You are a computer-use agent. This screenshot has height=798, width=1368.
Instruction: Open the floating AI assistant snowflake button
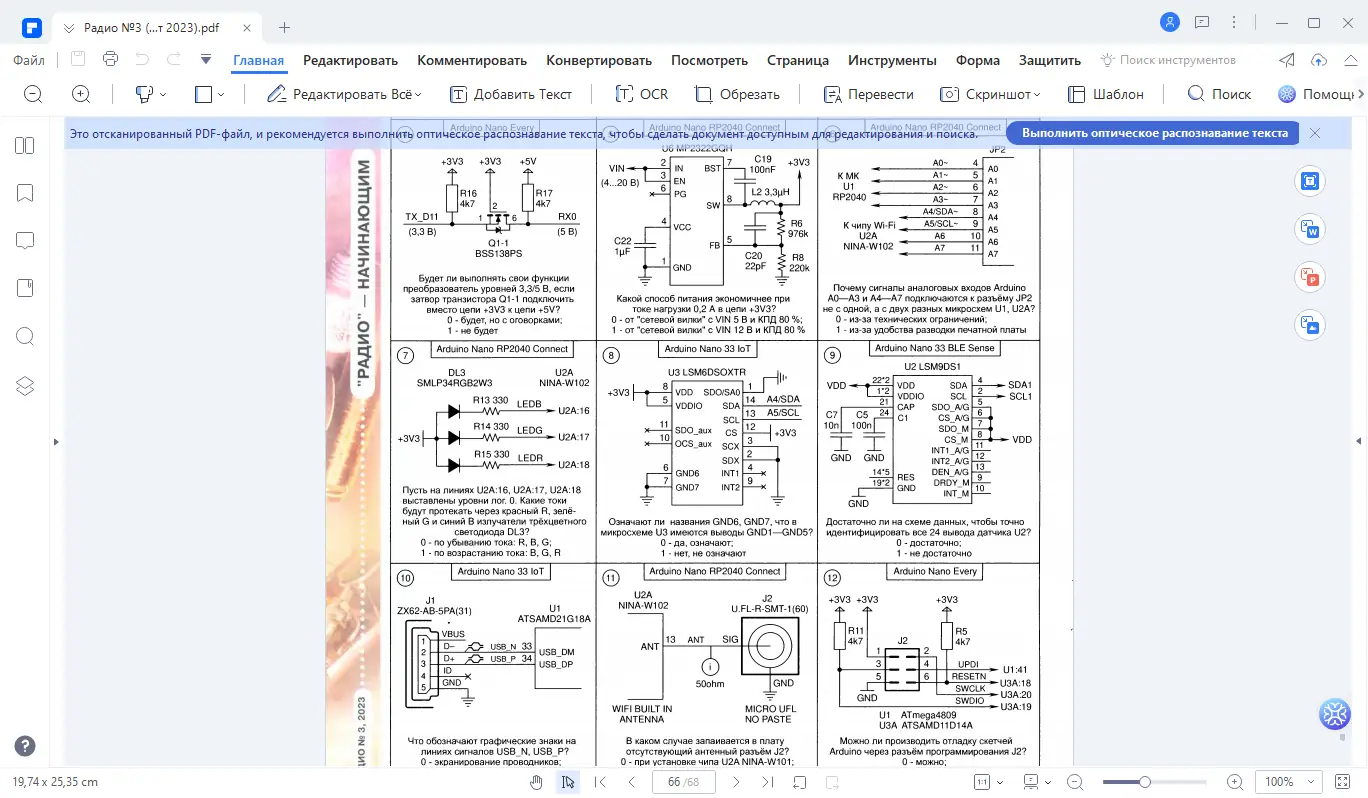pos(1336,713)
